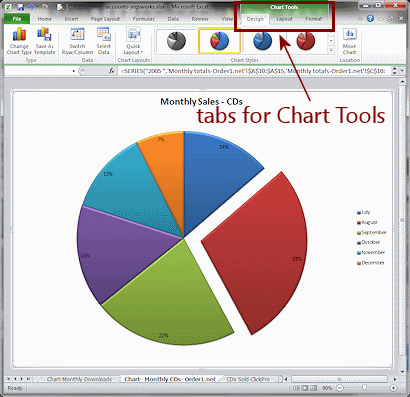410x397 pixels.
Task: Open the Review ribbon tab
Action: [200, 19]
